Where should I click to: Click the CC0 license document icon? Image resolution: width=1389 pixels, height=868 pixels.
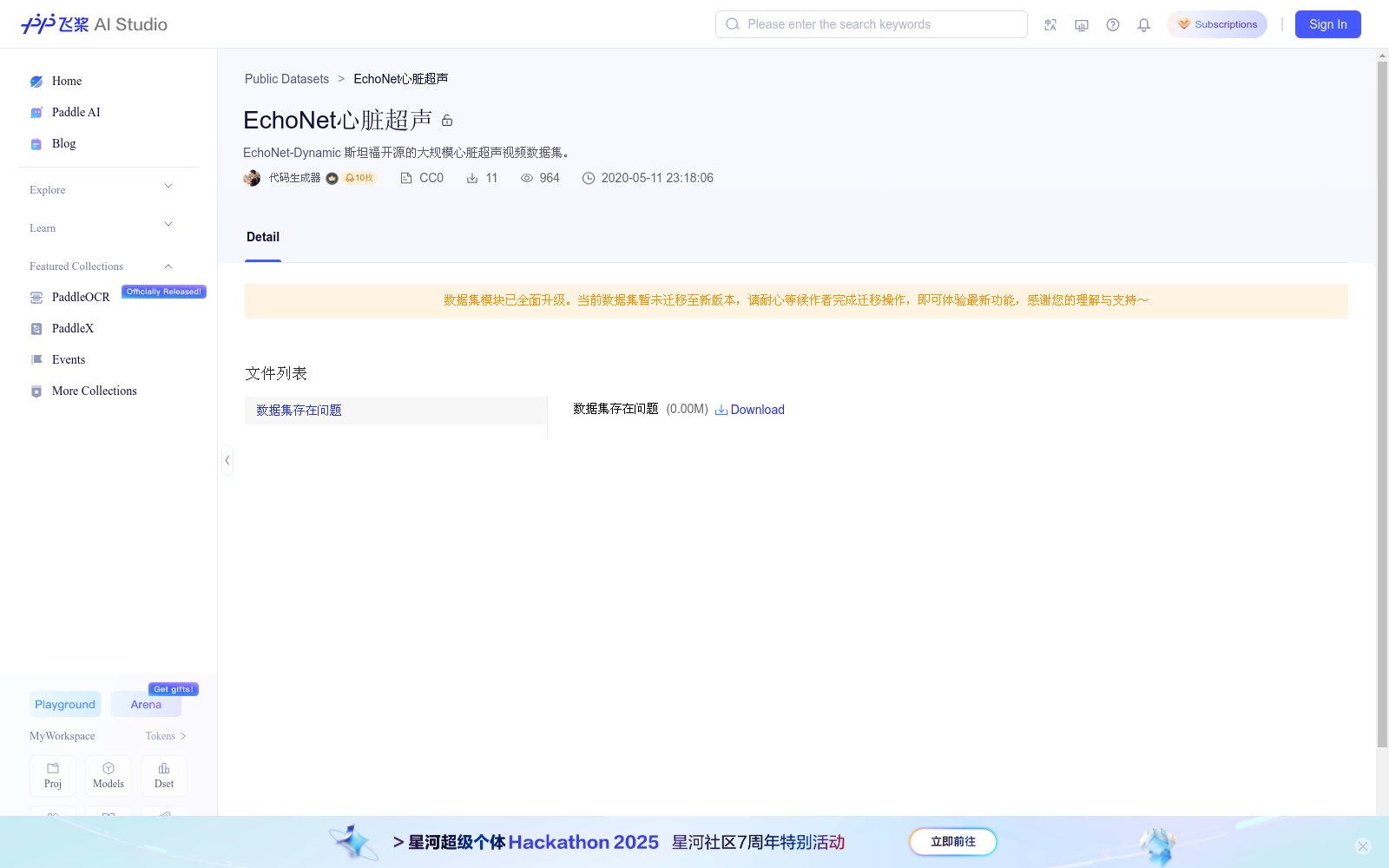(x=406, y=178)
